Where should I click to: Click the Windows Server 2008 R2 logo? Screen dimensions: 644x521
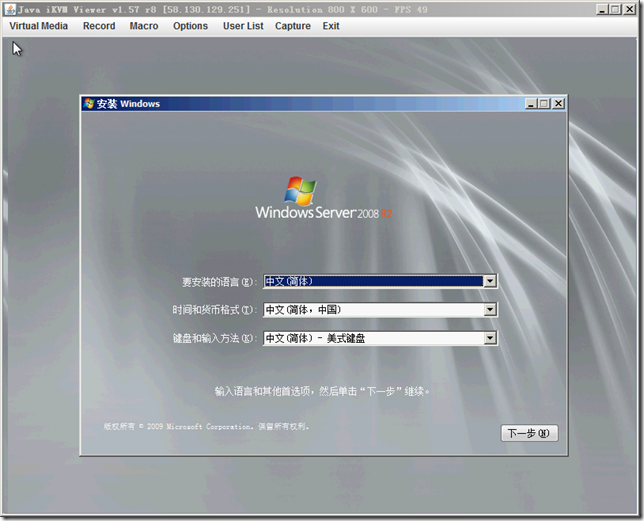point(323,198)
